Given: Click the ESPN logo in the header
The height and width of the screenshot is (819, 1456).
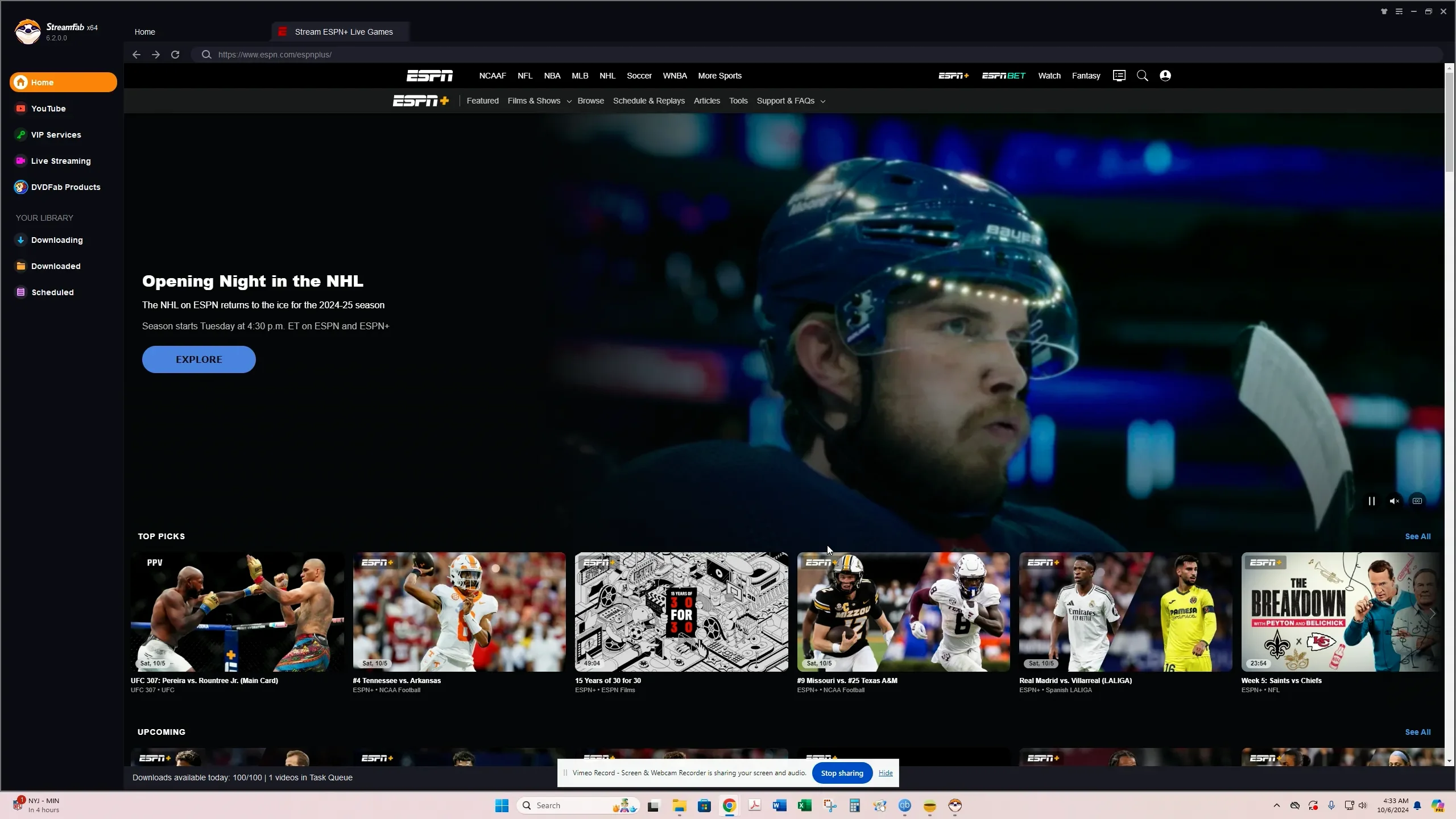Looking at the screenshot, I should [429, 76].
